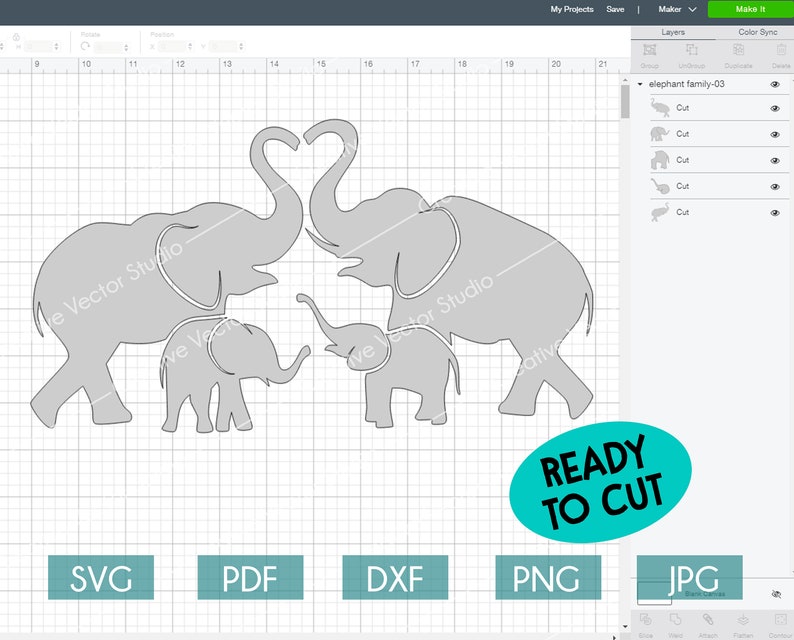Select the third Cut layer elephant thumbnail
Viewport: 794px width, 640px height.
pos(660,160)
